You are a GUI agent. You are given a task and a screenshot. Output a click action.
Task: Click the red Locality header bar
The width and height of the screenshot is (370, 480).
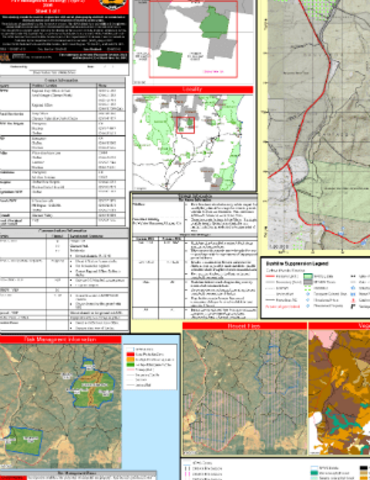point(193,89)
